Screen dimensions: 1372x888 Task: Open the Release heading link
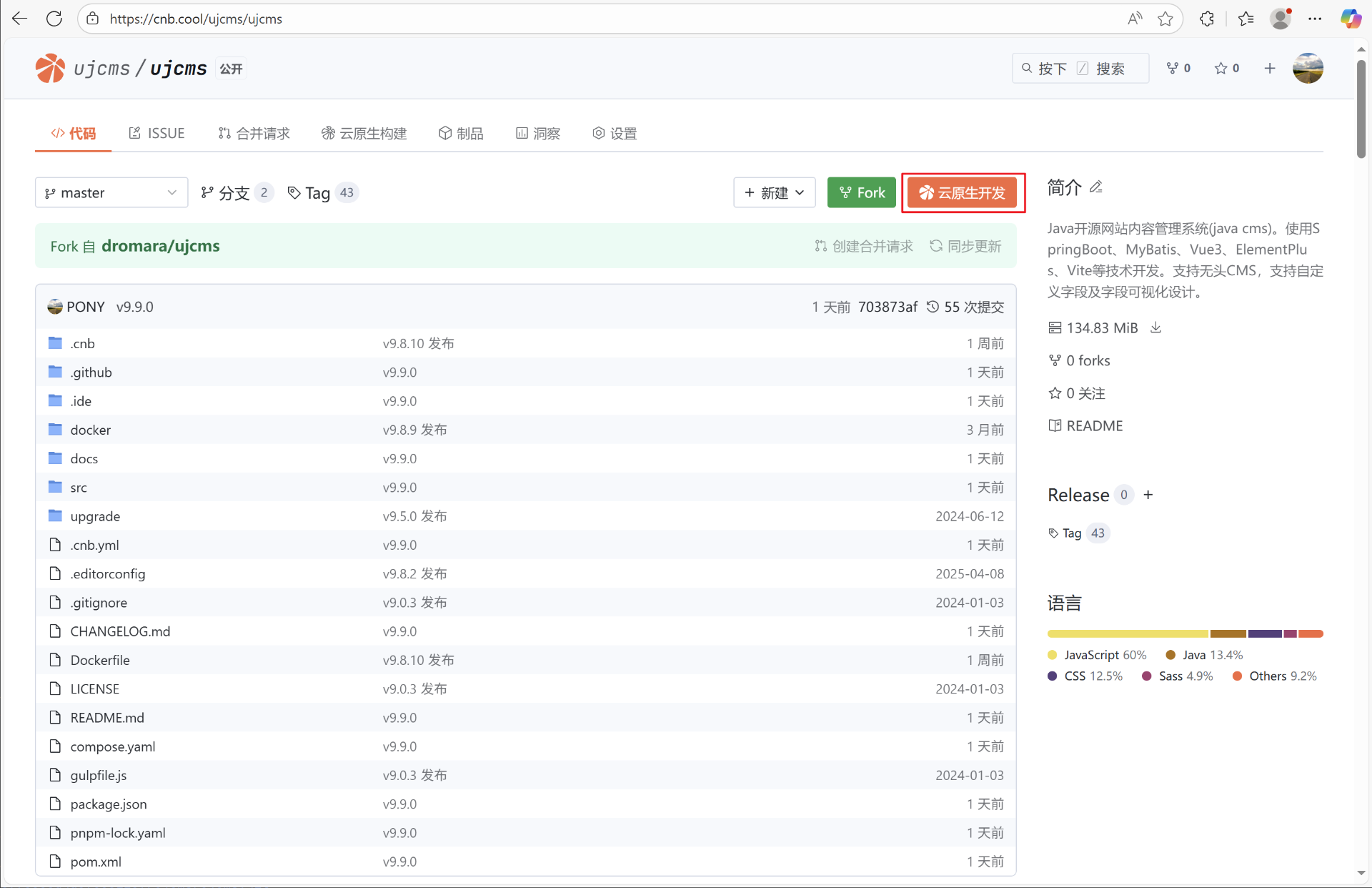[x=1078, y=495]
